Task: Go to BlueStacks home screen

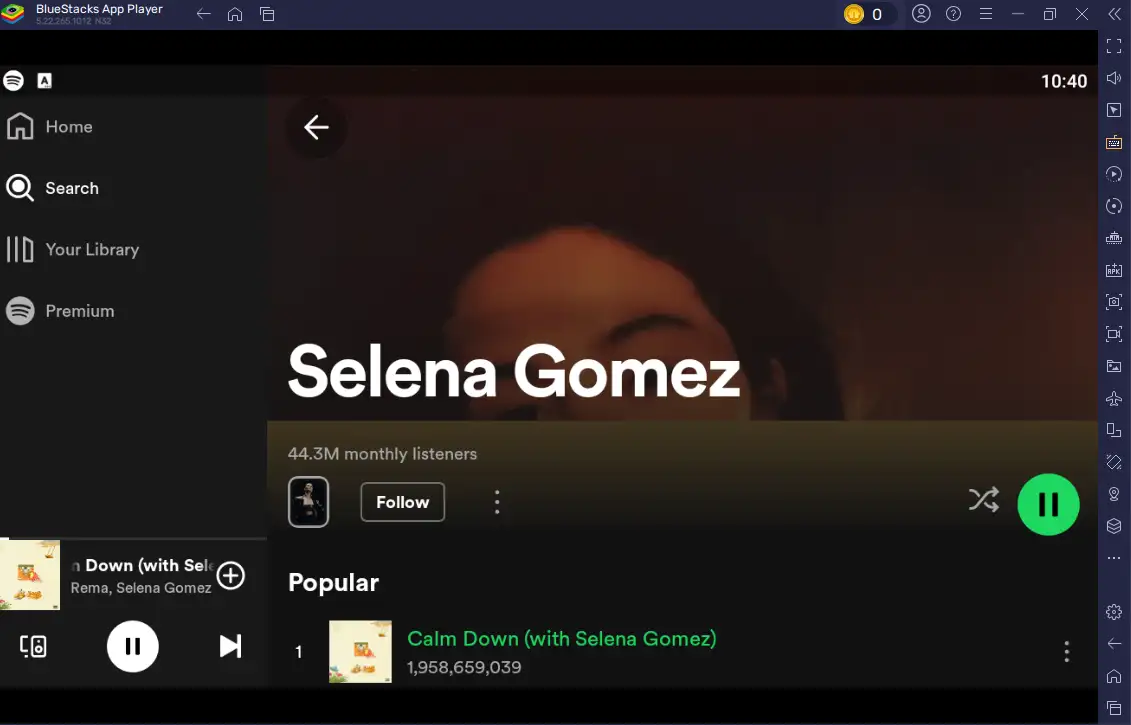Action: point(235,14)
